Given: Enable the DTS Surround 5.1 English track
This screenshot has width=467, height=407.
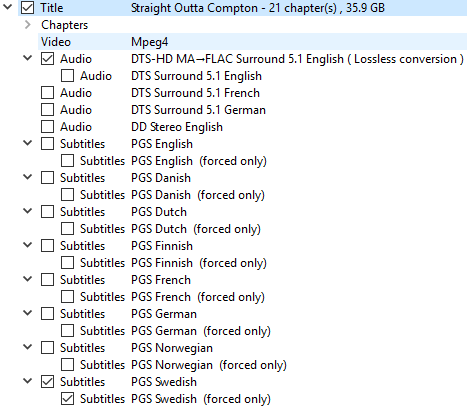Looking at the screenshot, I should point(67,76).
